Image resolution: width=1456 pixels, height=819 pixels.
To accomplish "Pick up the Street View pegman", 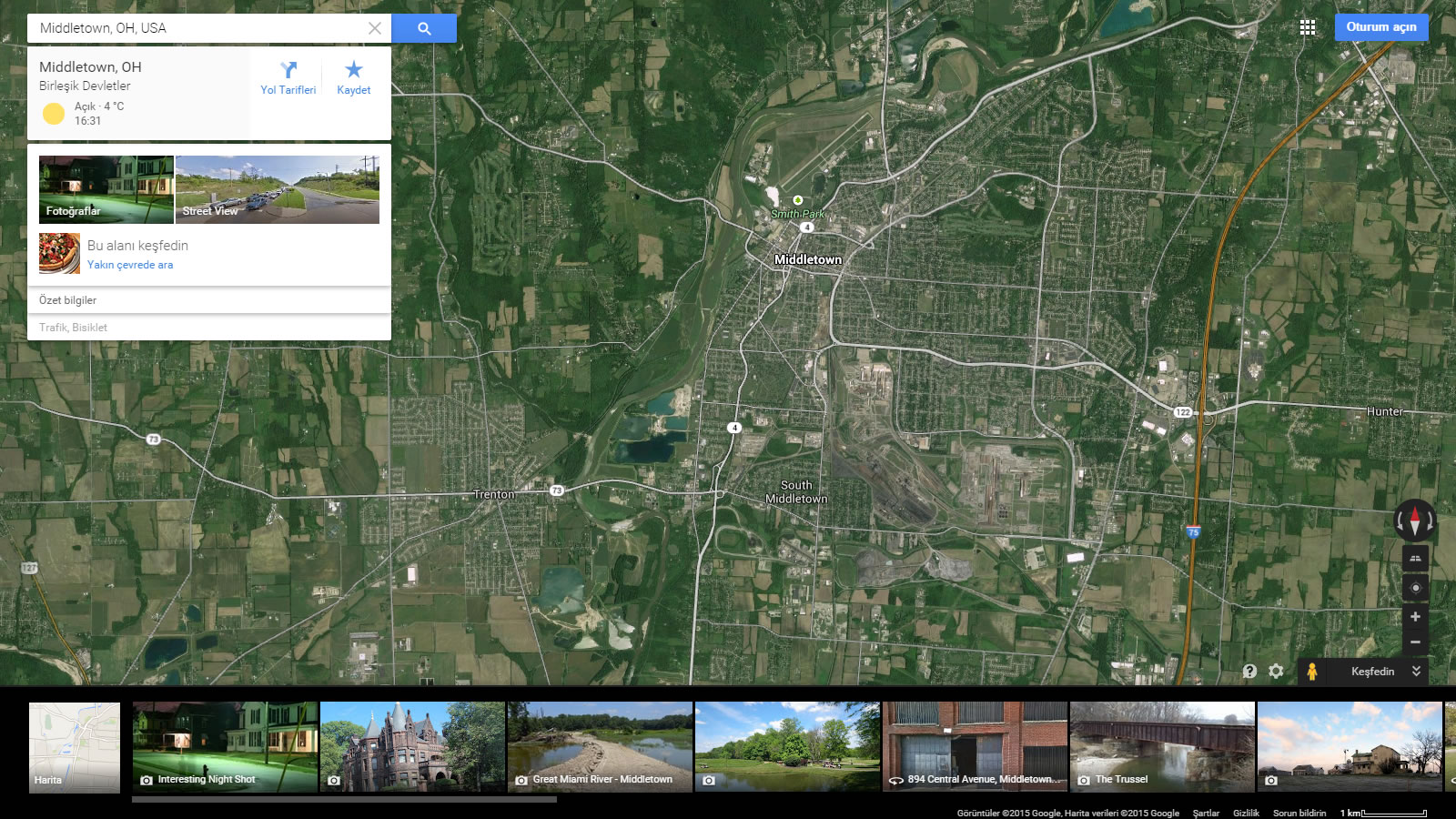I will point(1311,672).
